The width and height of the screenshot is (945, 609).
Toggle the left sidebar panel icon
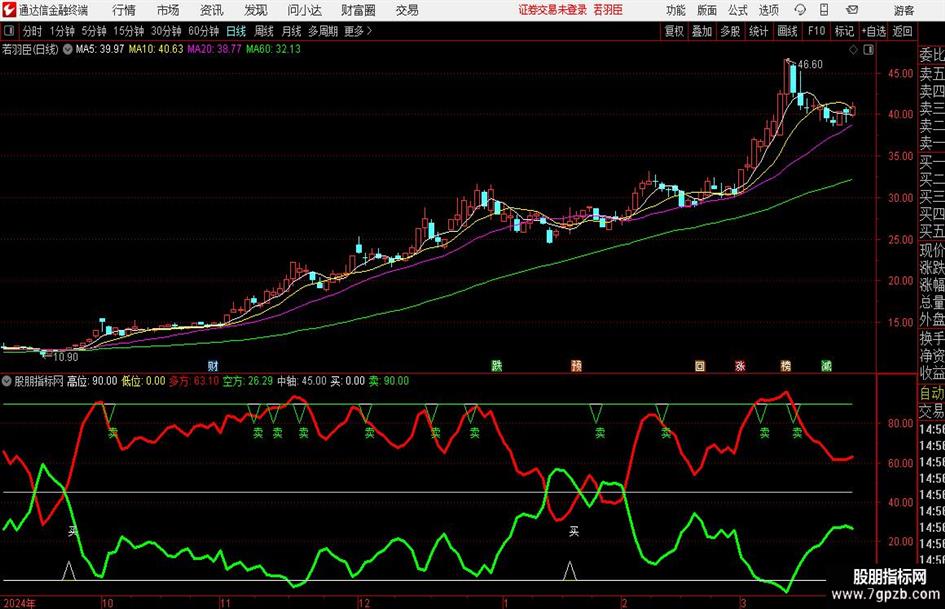click(9, 31)
